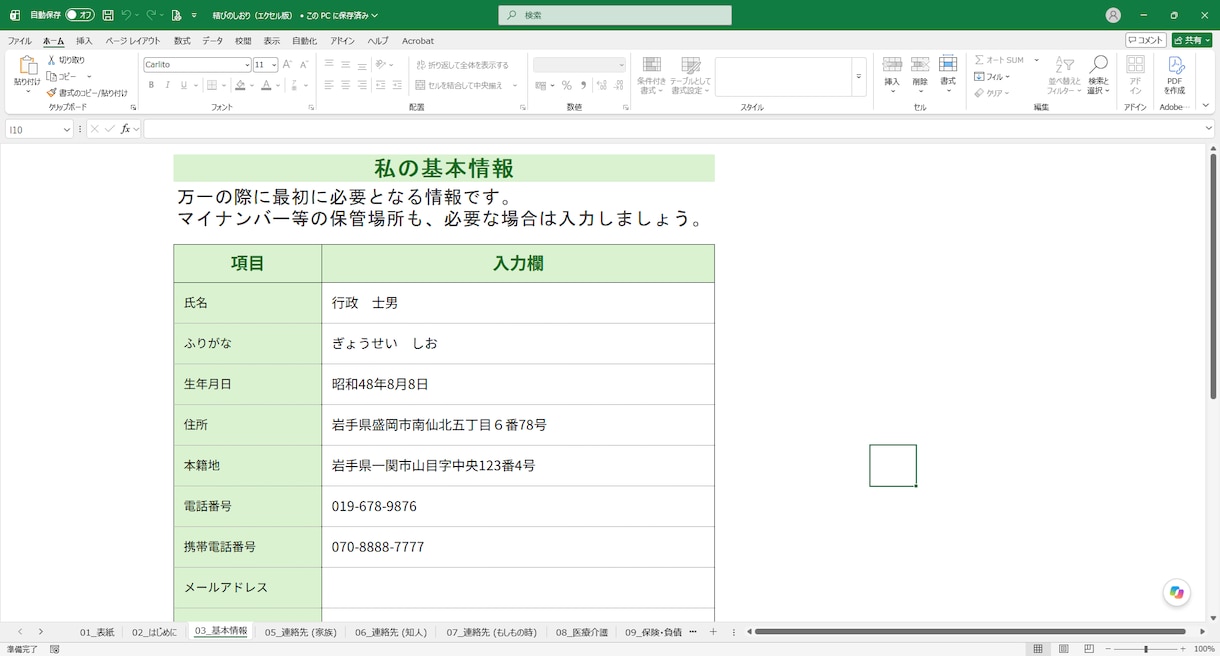Click the Save icon in title bar
The image size is (1220, 656).
point(108,15)
